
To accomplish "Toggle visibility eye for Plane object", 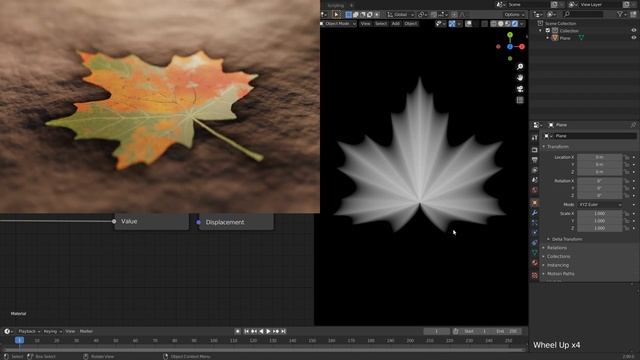I will coord(634,38).
